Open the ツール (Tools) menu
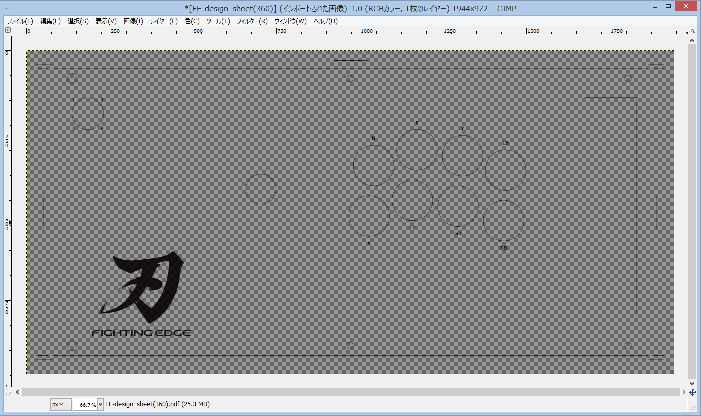Viewport: 701px width, 416px height. (x=215, y=20)
